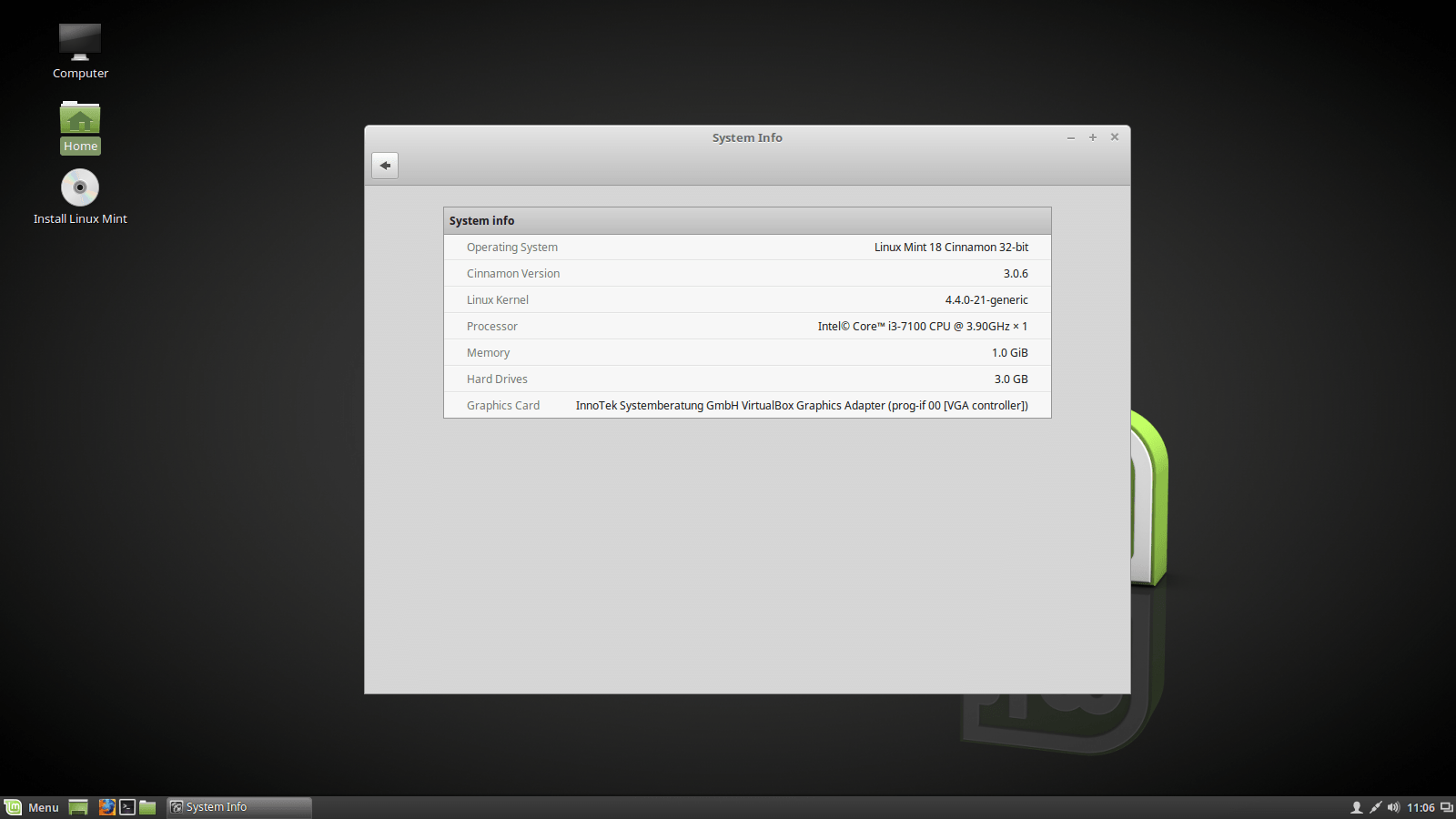Launch Firefox from the panel
The width and height of the screenshot is (1456, 819).
point(107,807)
